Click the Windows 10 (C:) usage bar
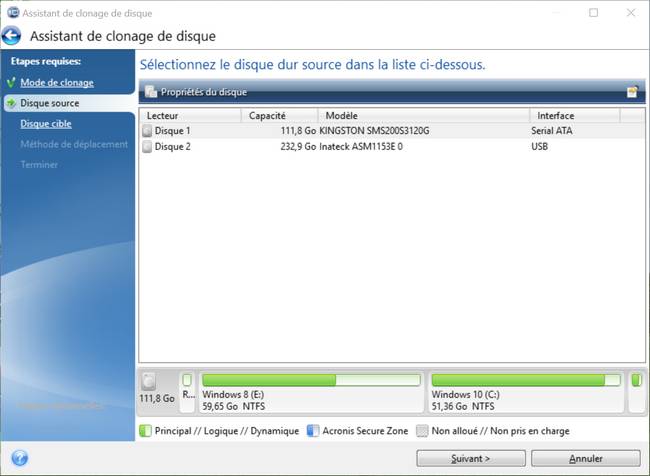The height and width of the screenshot is (476, 650). 526,380
